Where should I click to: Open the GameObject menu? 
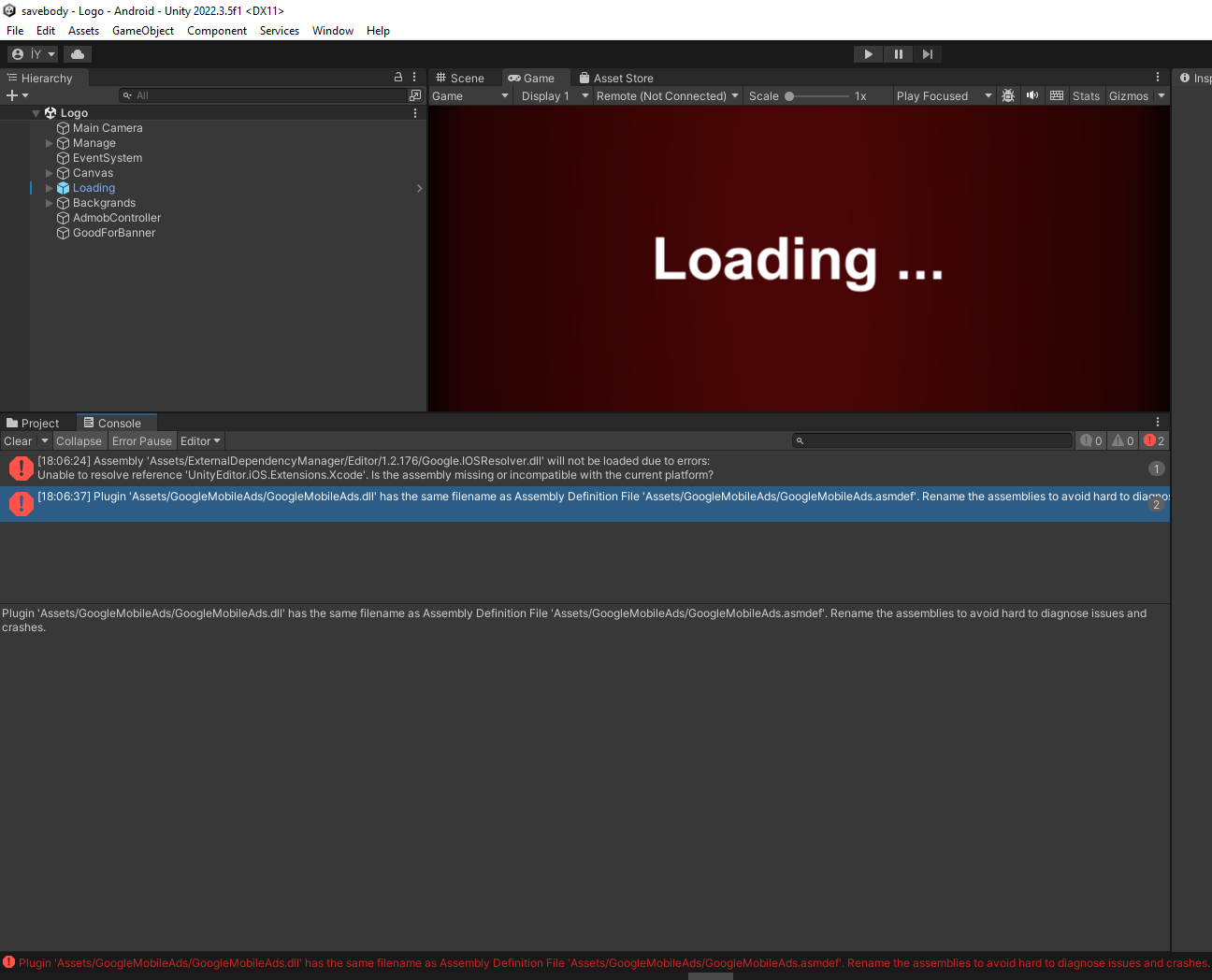(x=143, y=31)
